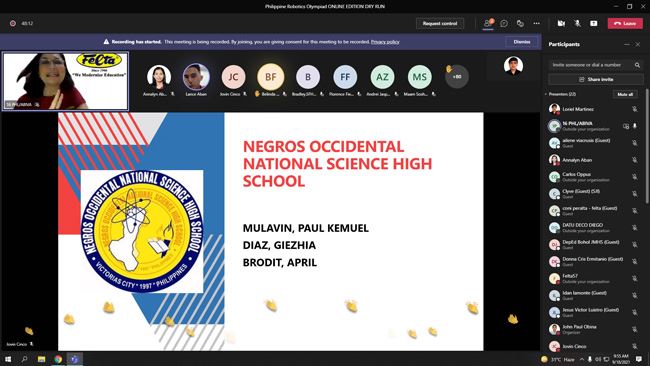Click the system tray volume icon
Screen dimensions: 650x366
(598, 359)
